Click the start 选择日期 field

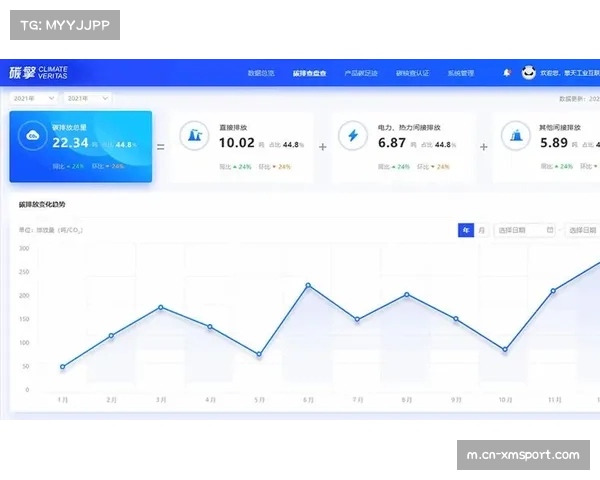524,230
